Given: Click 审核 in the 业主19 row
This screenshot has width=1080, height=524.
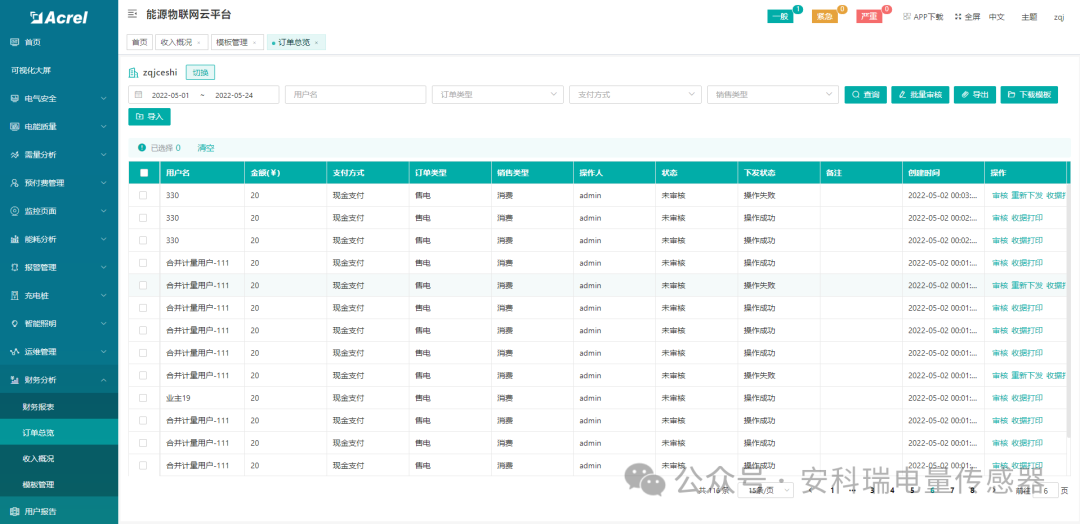Looking at the screenshot, I should point(999,398).
